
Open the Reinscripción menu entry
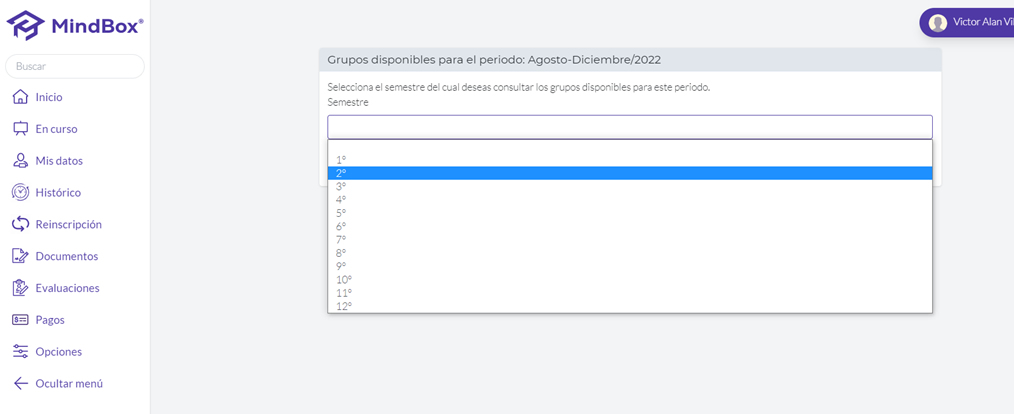[69, 224]
